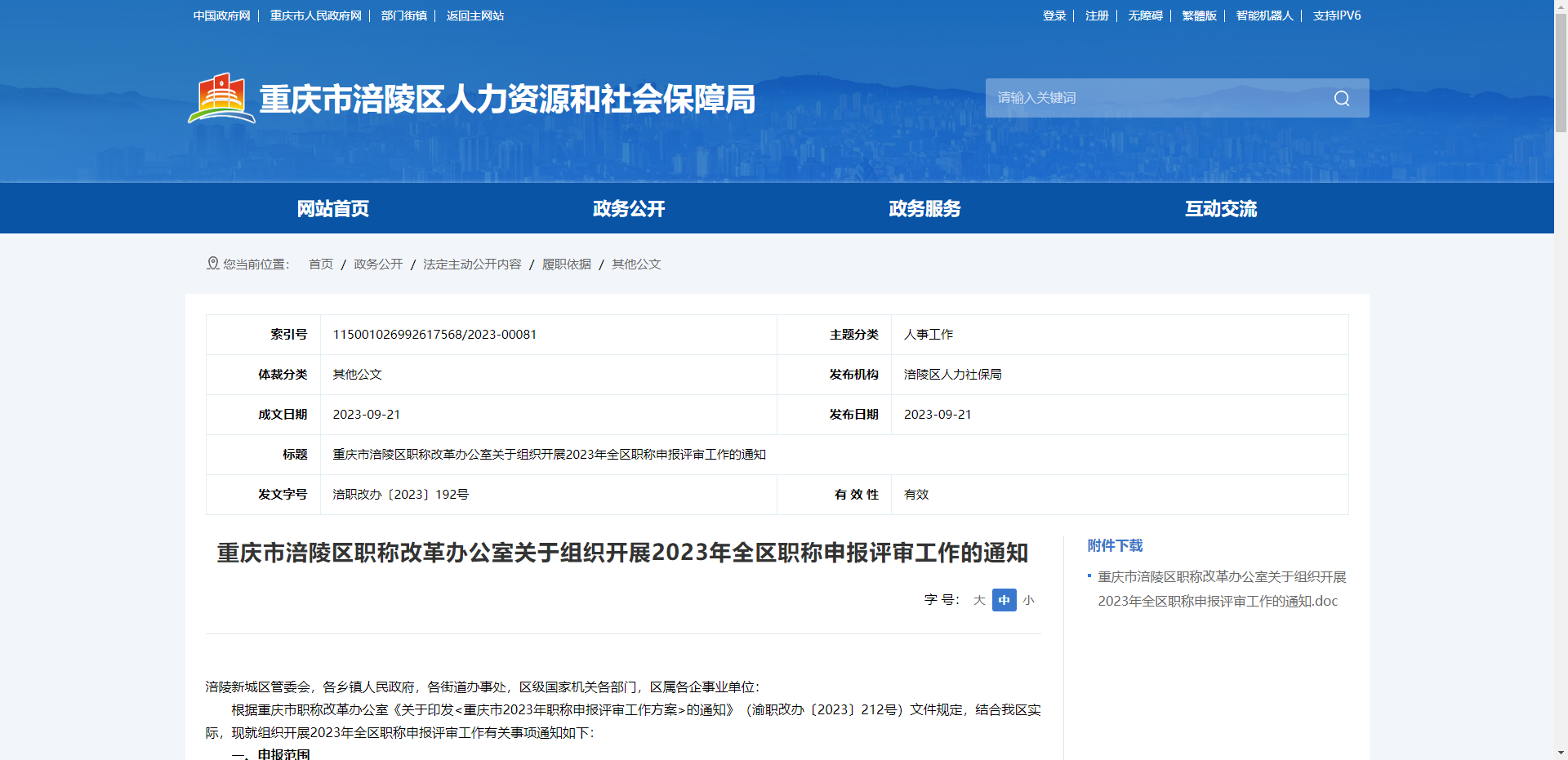Viewport: 1568px width, 760px height.
Task: Click index number 115001026992617568/2023-00081
Action: point(434,335)
